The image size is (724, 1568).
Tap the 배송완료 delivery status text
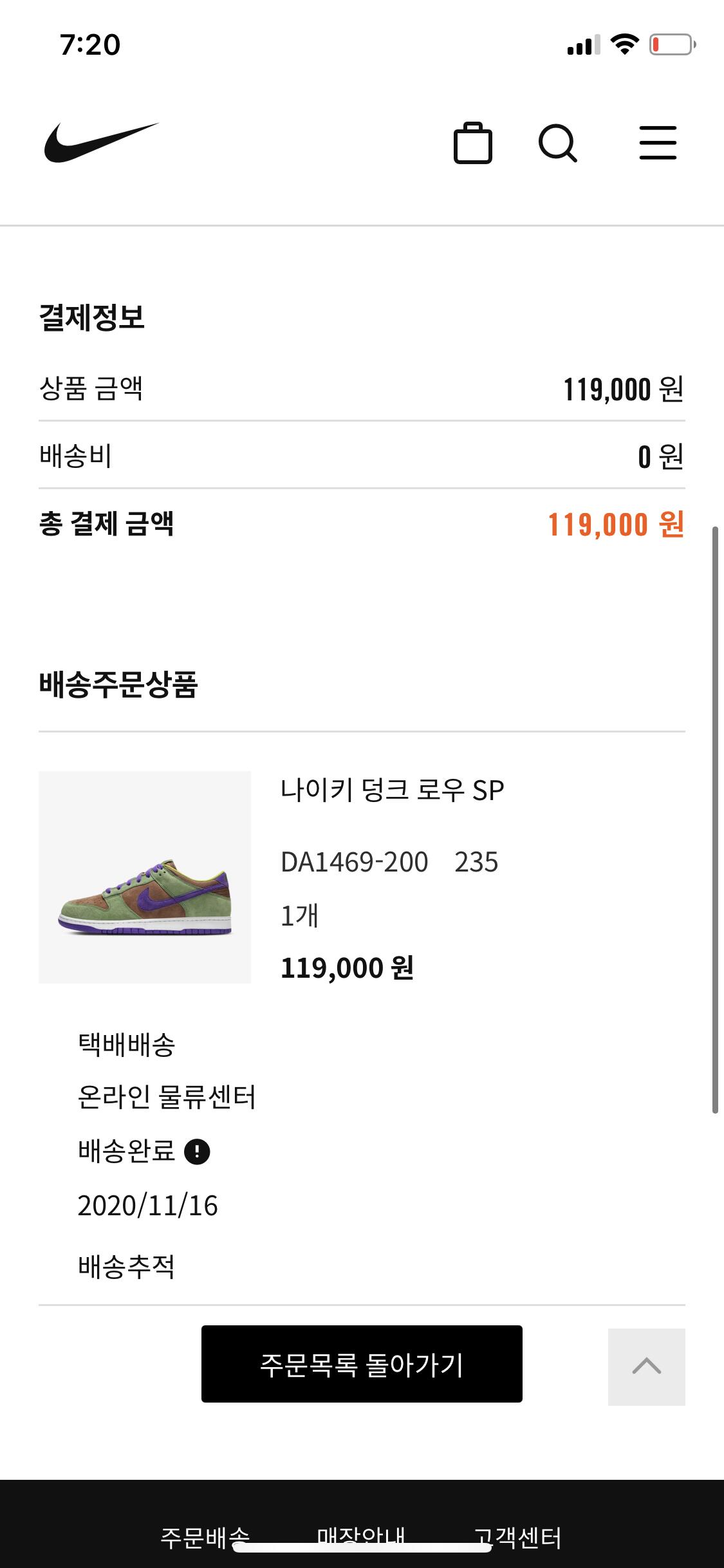pos(126,1152)
